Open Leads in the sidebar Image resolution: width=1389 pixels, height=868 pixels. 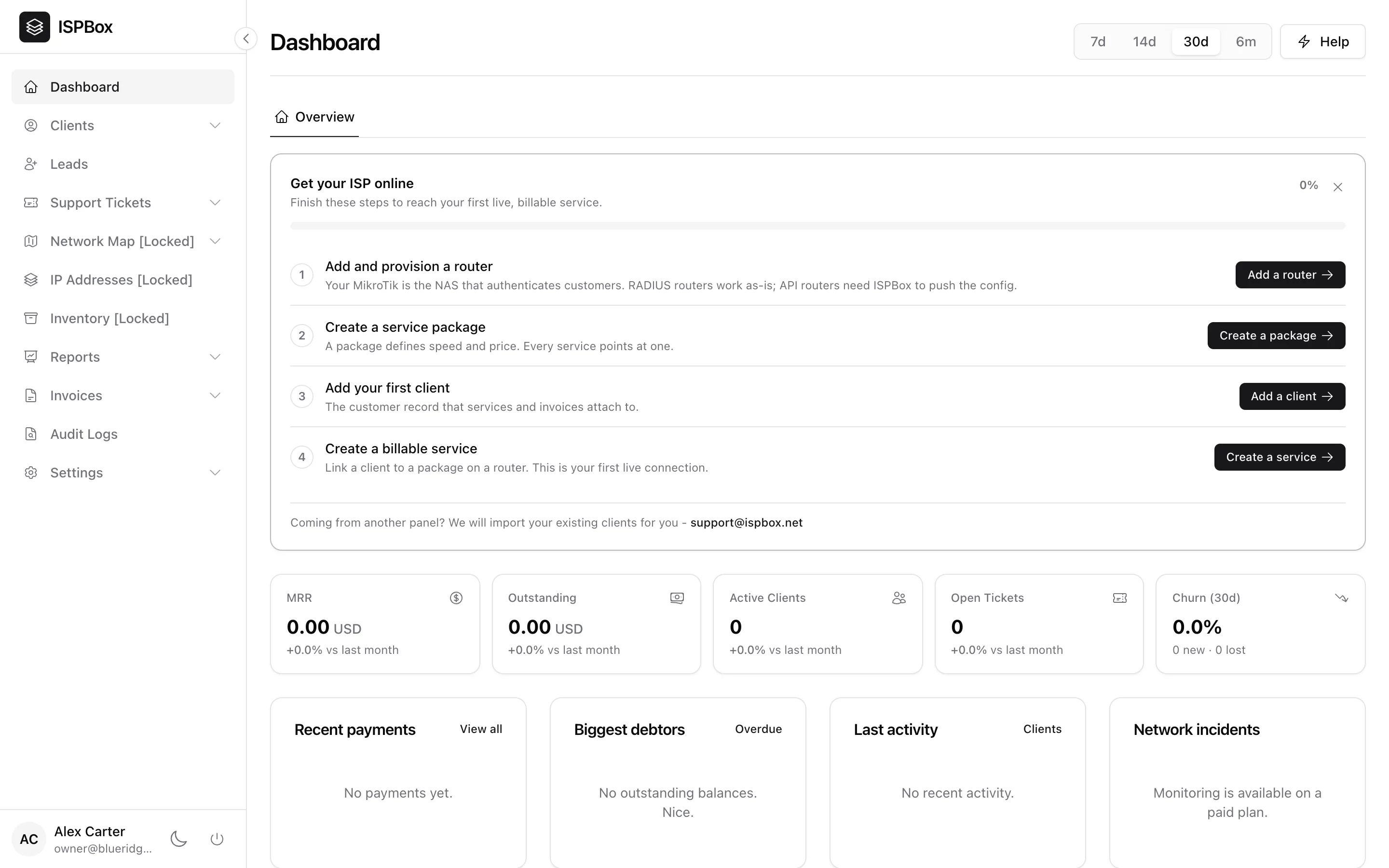123,164
